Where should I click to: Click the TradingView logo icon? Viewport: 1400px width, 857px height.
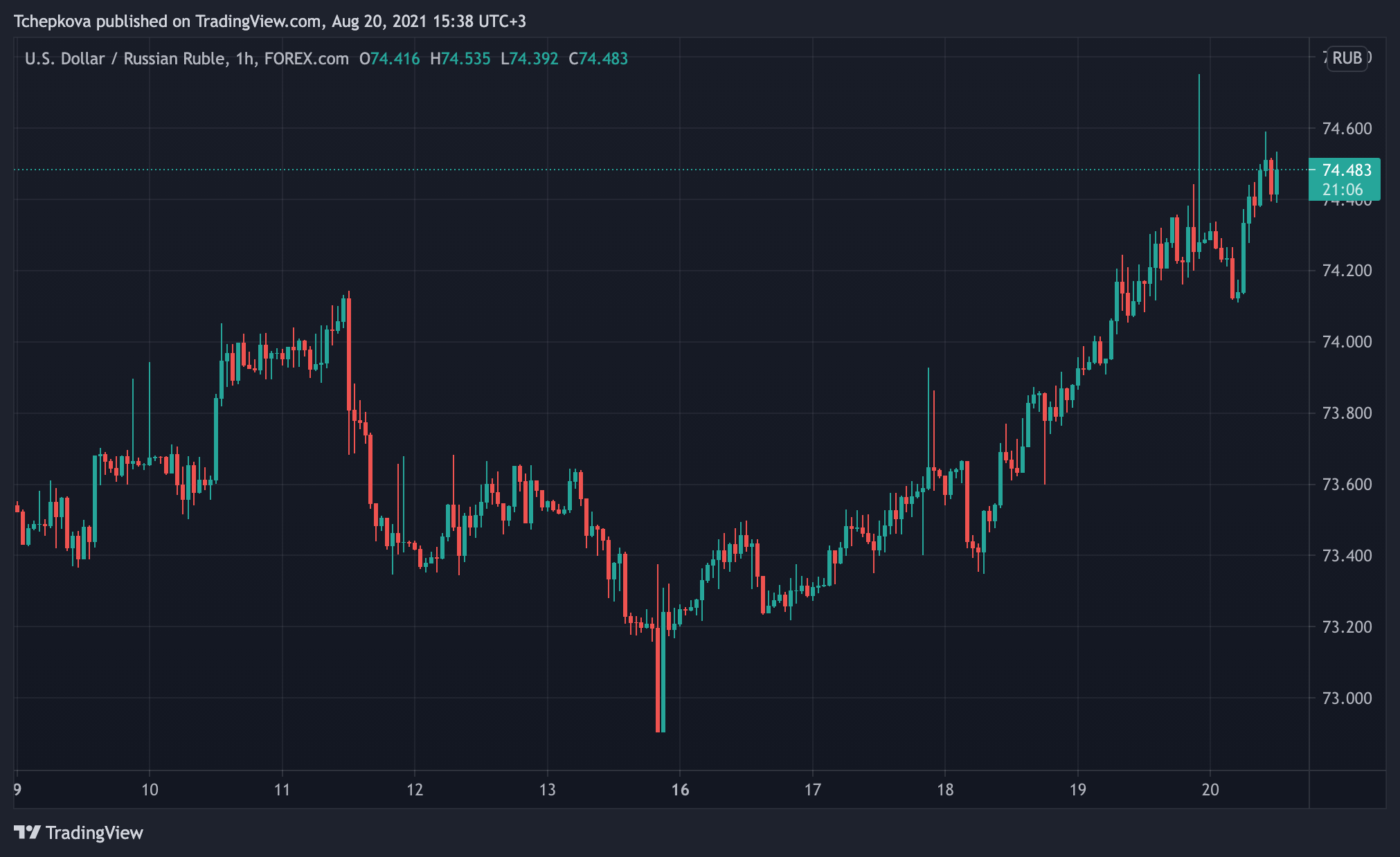28,831
